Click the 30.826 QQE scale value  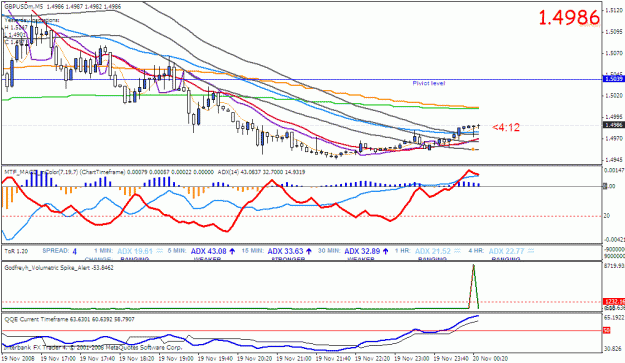614,348
